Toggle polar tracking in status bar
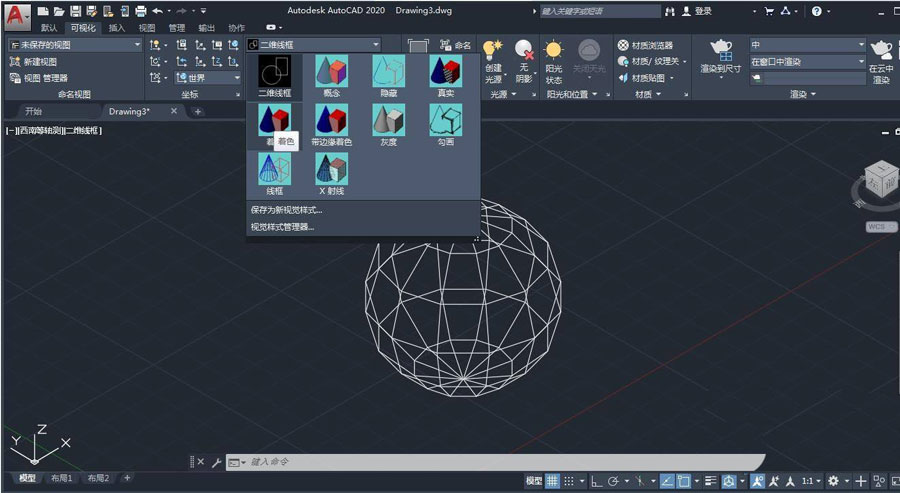Image resolution: width=900 pixels, height=493 pixels. tap(613, 481)
